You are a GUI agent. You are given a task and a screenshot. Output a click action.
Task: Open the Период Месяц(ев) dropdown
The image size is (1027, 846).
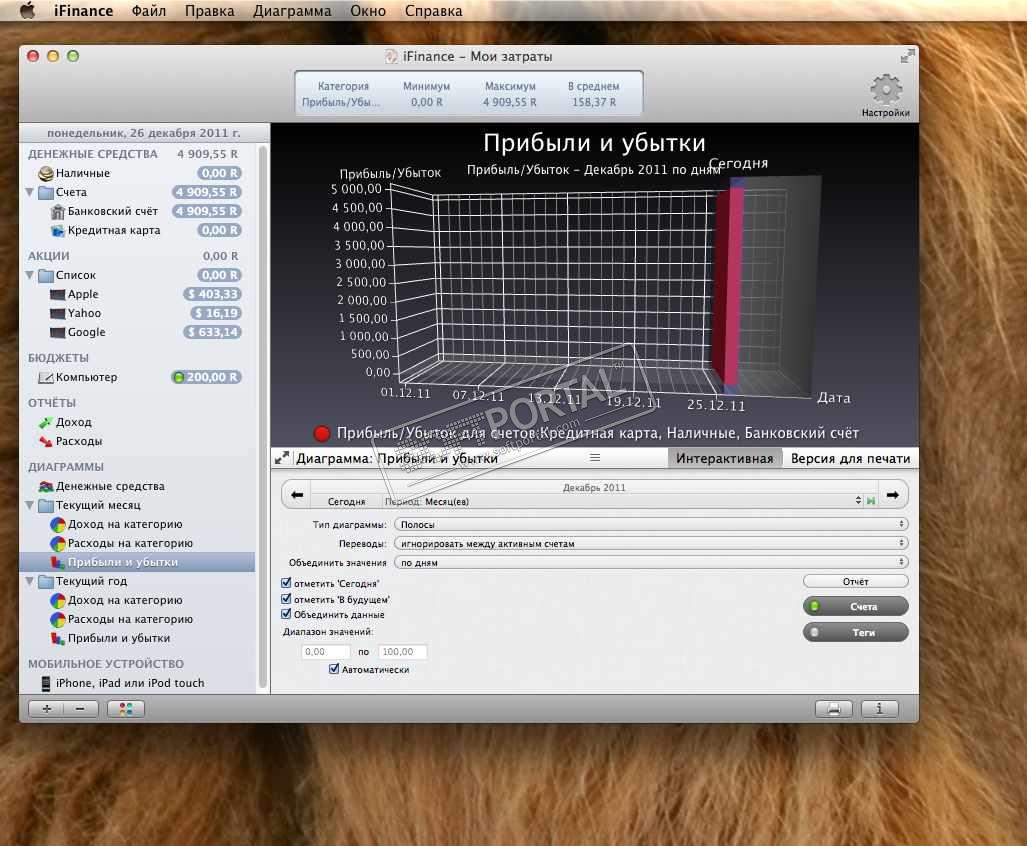624,502
